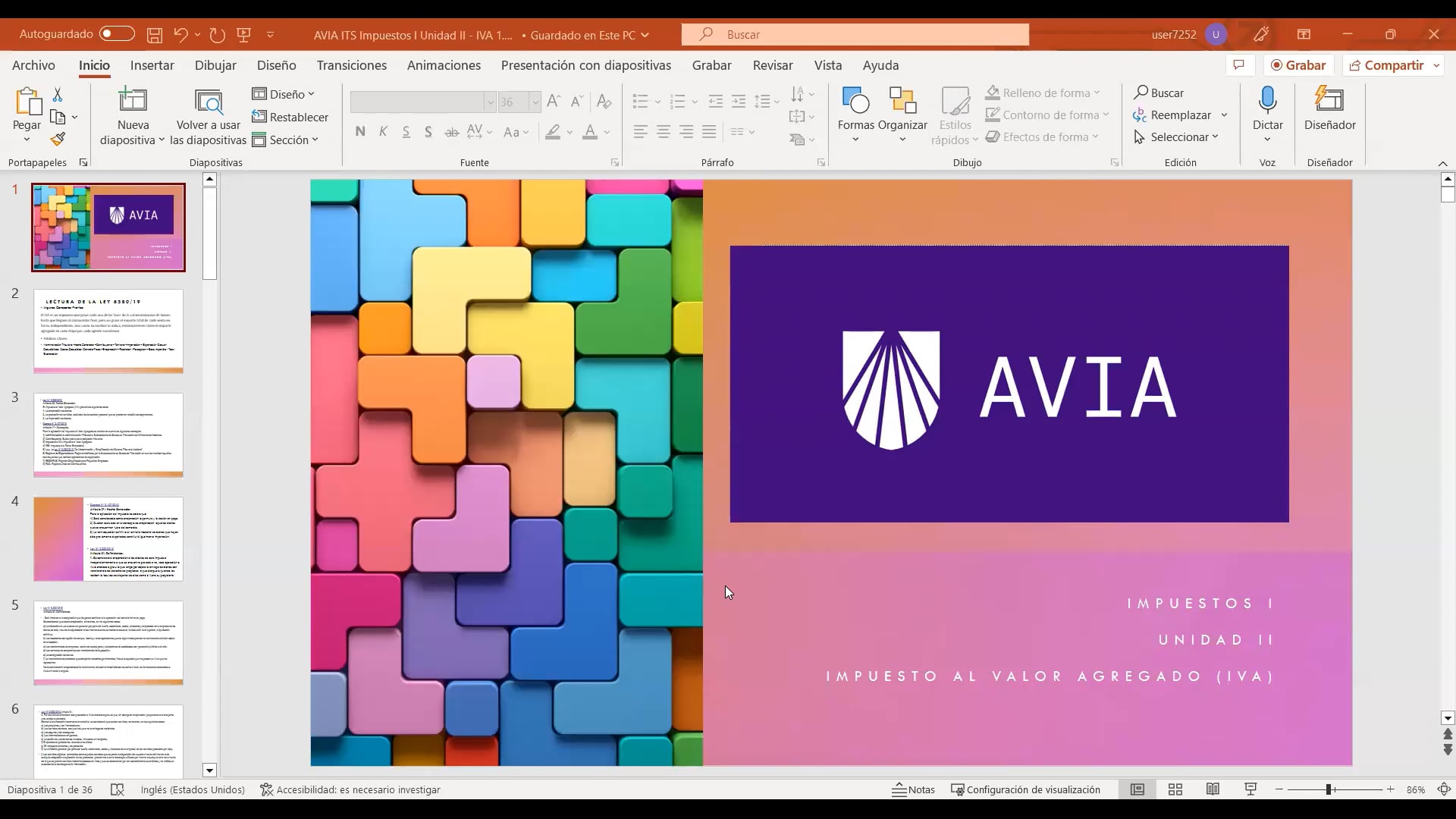Open Reading View from status bar
1456x819 pixels.
(1213, 789)
